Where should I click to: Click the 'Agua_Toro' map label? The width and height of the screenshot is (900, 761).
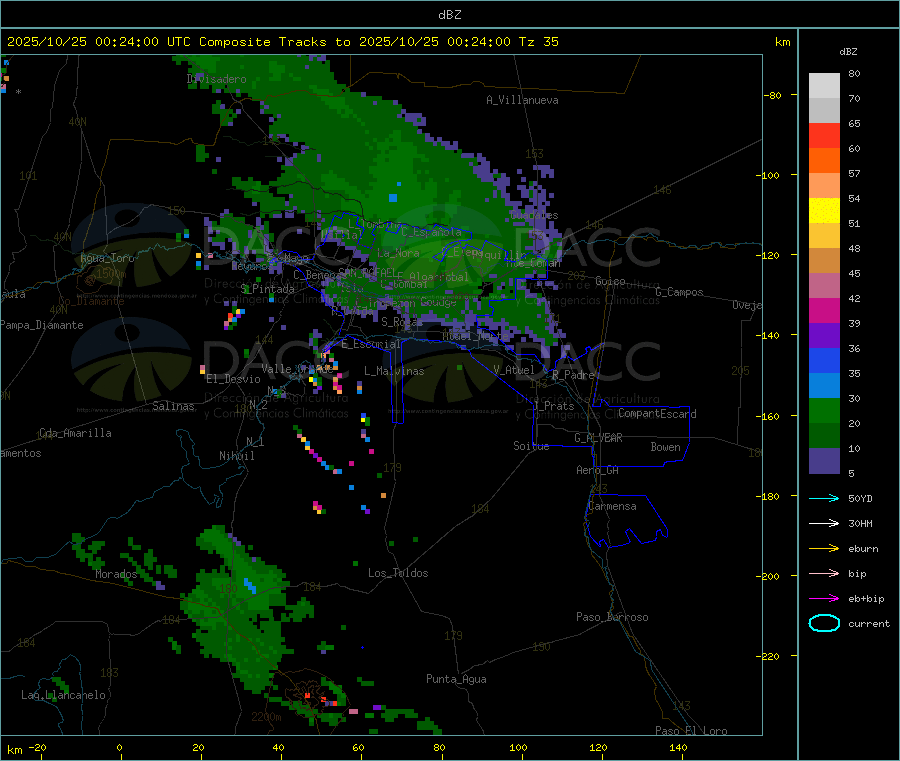[x=107, y=258]
